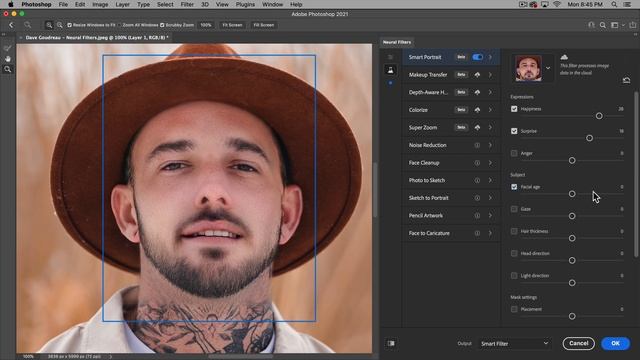Screen dimensions: 640x360
Task: Open the Filter menu
Action: coord(187,4)
